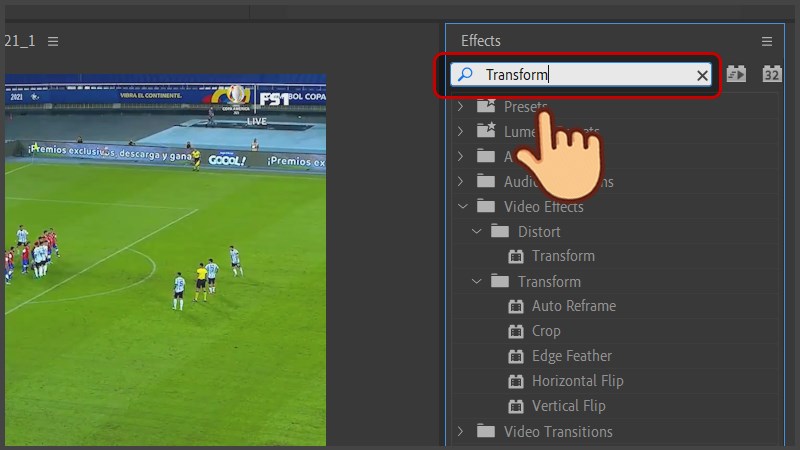800x450 pixels.
Task: Select the Vertical Flip effect icon
Action: coord(516,406)
